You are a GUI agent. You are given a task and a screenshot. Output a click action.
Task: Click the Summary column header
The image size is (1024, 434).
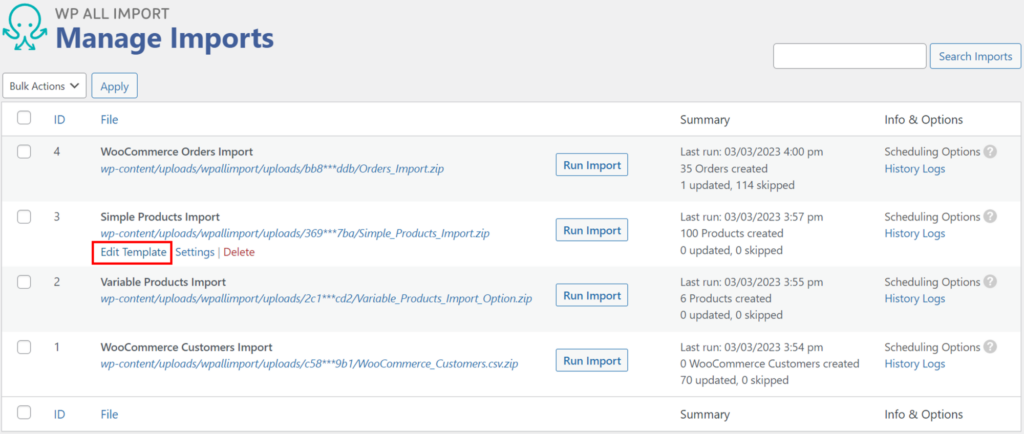705,119
